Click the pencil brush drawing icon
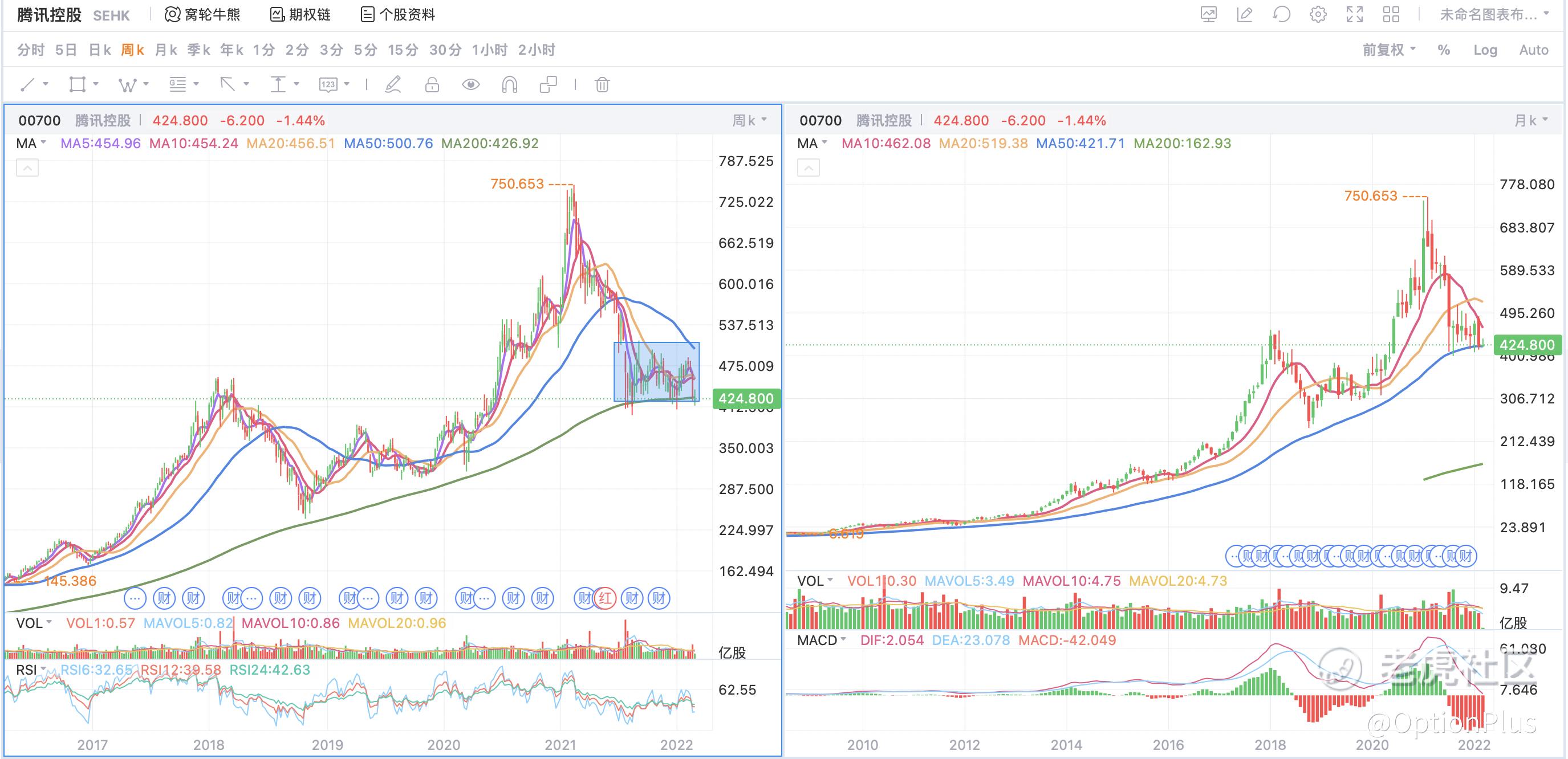The height and width of the screenshot is (759, 1568). tap(393, 84)
